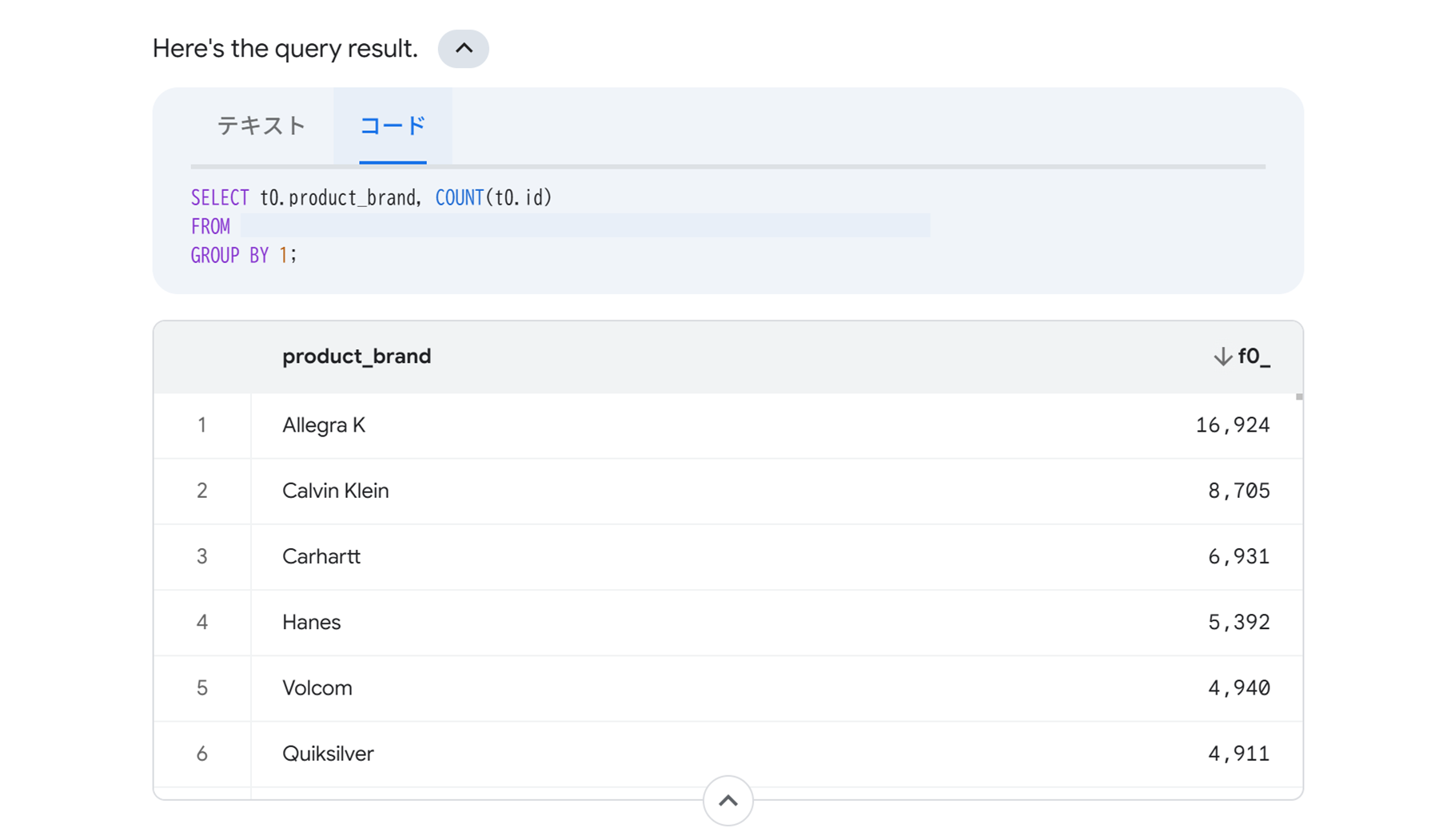Switch to the テキスト tab

coord(261,126)
